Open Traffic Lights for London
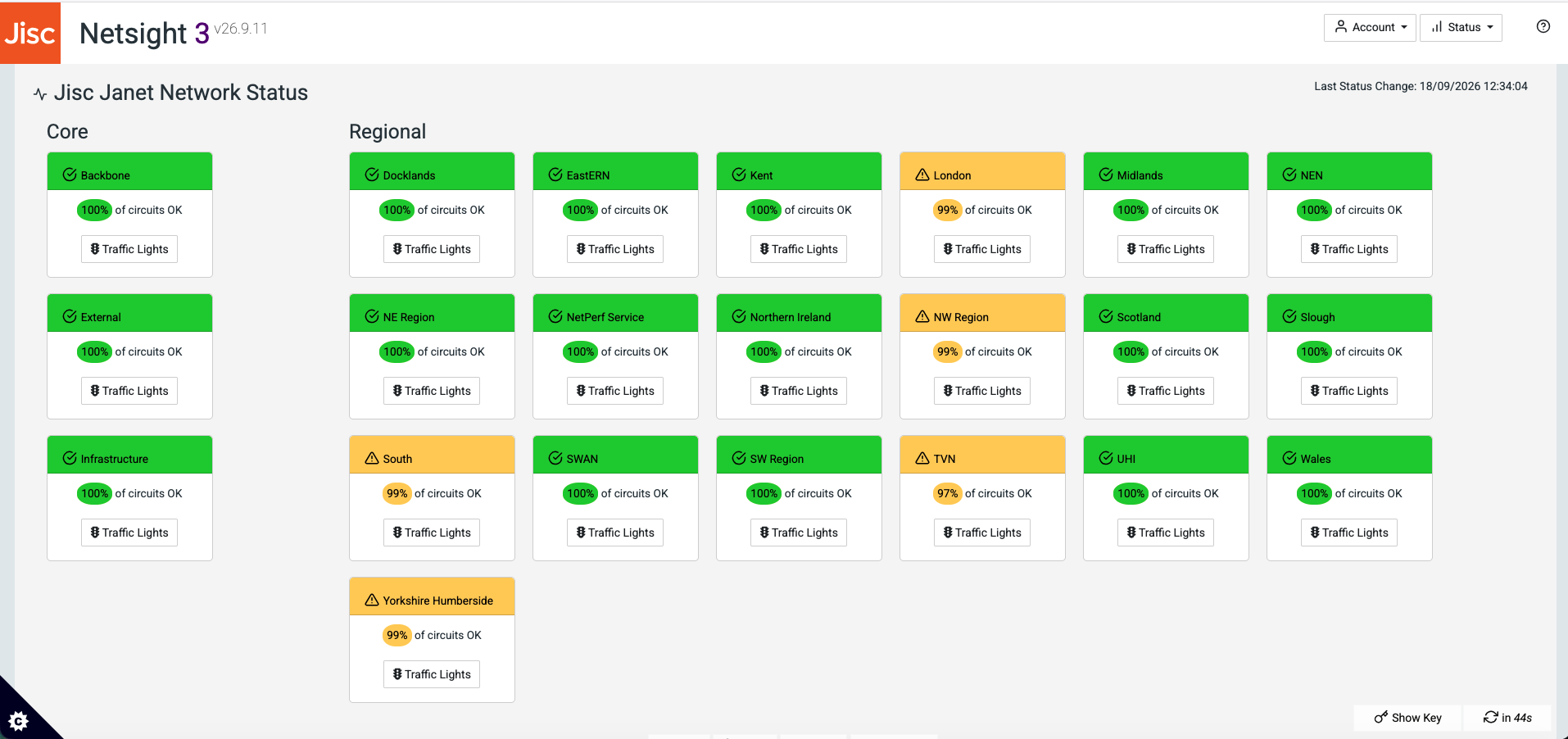The width and height of the screenshot is (1568, 739). 982,249
